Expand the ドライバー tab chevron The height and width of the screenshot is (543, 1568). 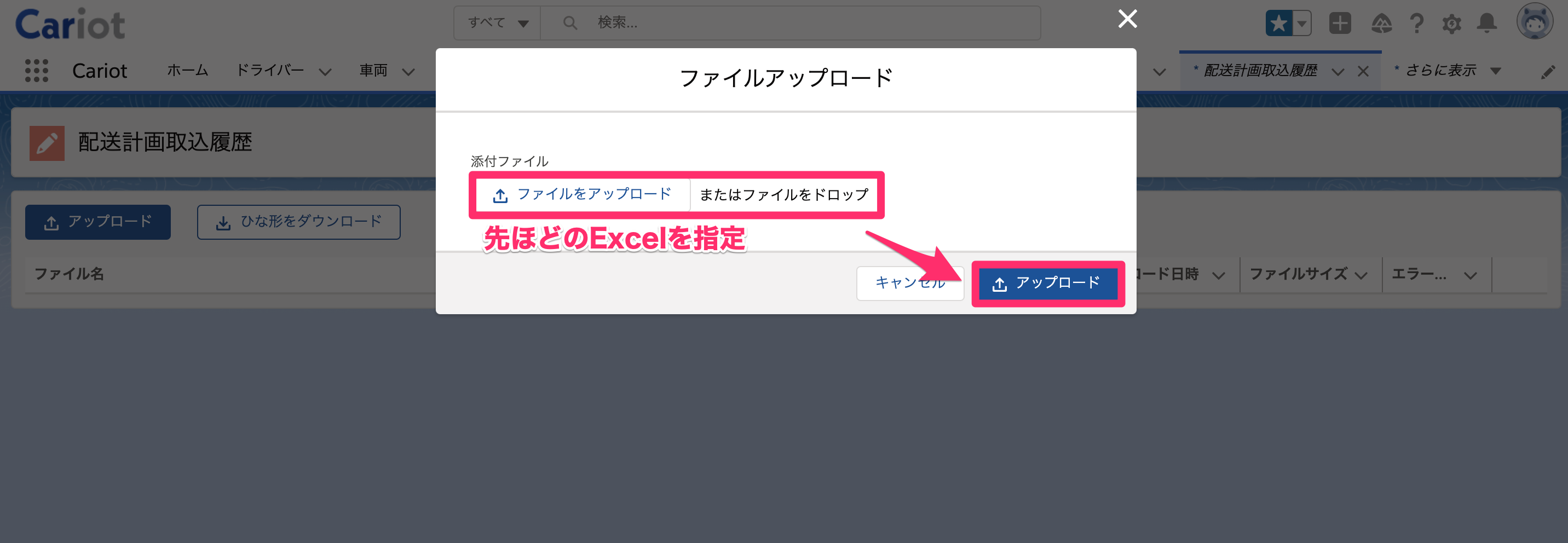click(326, 72)
